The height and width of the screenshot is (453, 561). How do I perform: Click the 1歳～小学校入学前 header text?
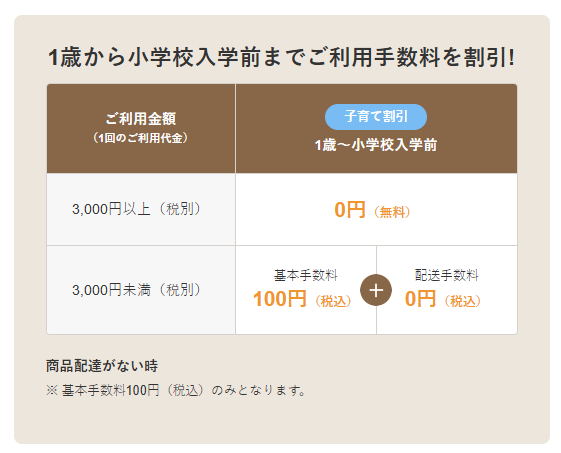pyautogui.click(x=376, y=145)
